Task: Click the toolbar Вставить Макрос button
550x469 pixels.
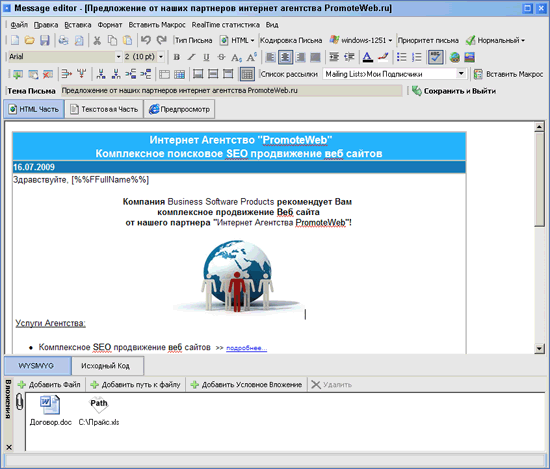Action: pyautogui.click(x=508, y=74)
